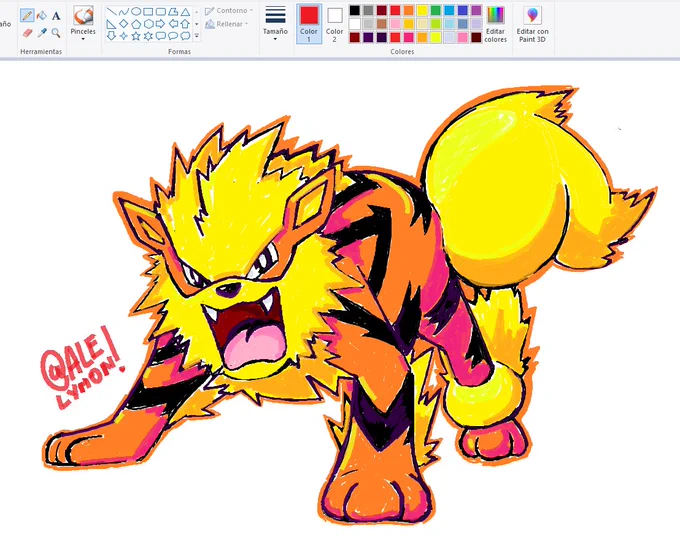Select the indigo blue swatch in the top row
Screen dimensions: 680x539
click(463, 10)
